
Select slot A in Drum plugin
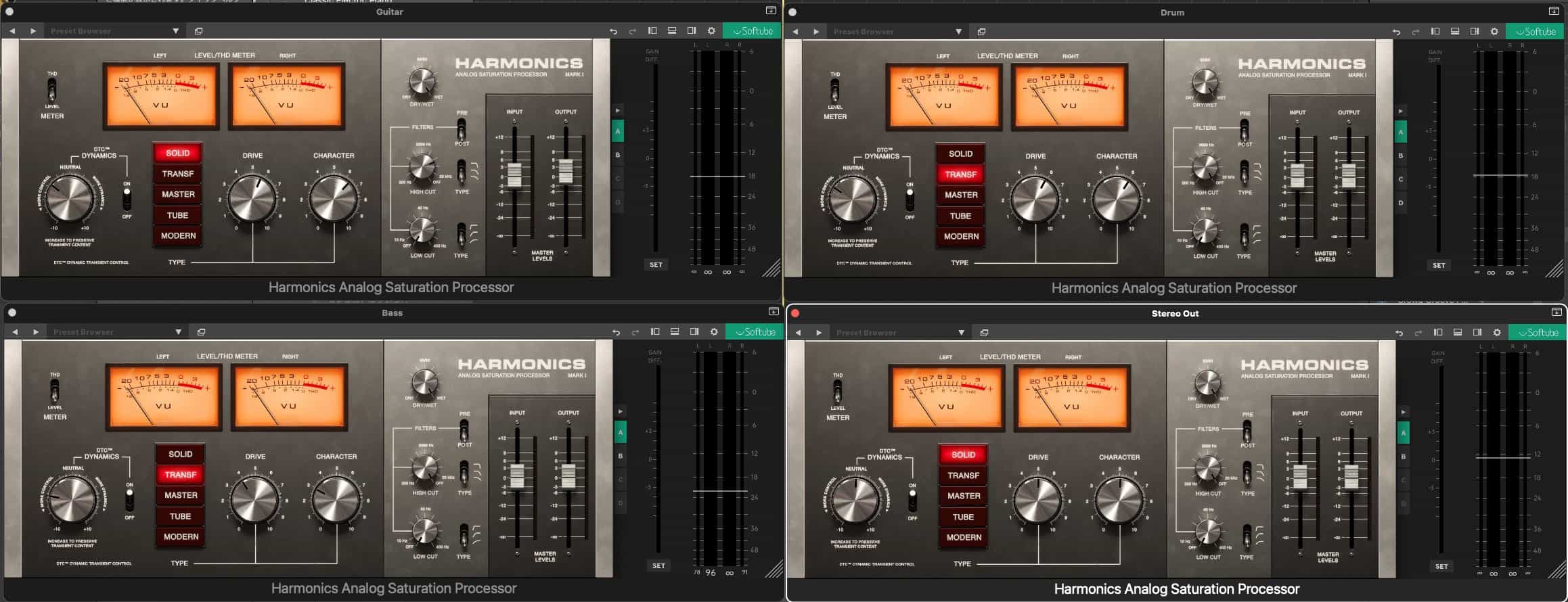pos(1401,132)
